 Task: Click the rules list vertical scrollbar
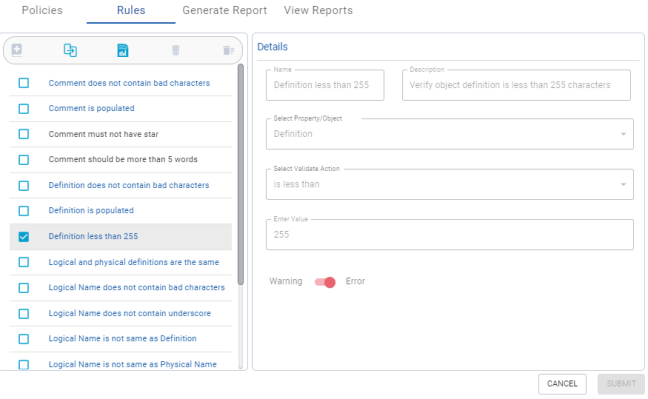click(241, 174)
